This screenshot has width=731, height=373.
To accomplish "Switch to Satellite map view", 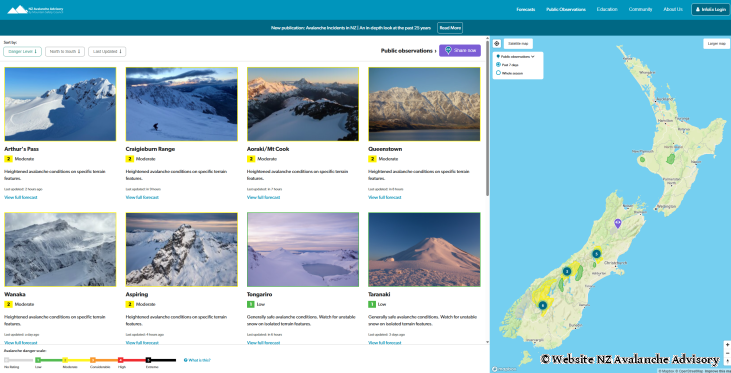I will point(518,43).
